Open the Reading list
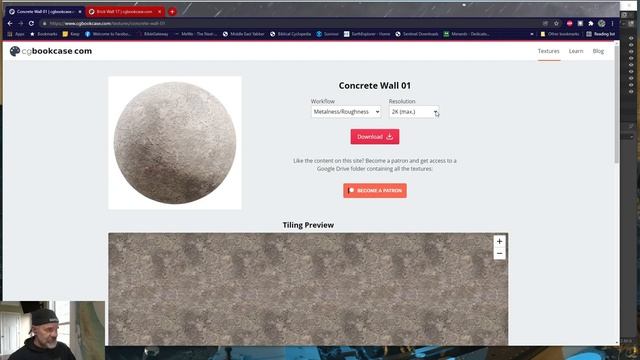Screen dimensions: 640x360 coord(601,34)
